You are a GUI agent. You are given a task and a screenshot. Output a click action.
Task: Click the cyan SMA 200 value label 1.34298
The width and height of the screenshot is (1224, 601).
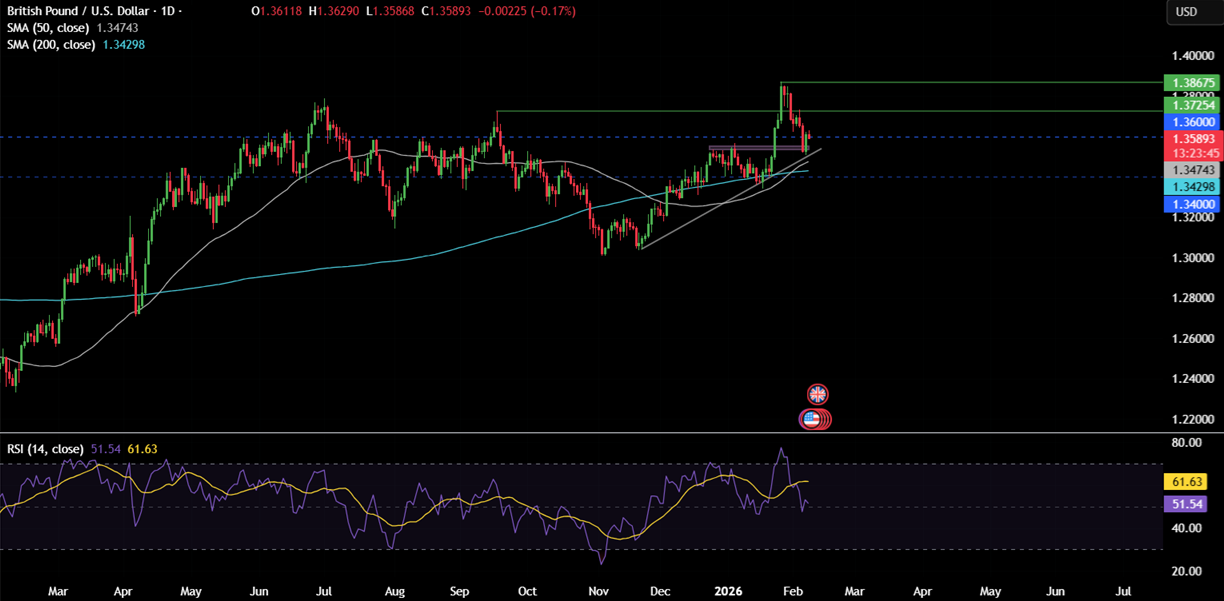coord(1190,187)
